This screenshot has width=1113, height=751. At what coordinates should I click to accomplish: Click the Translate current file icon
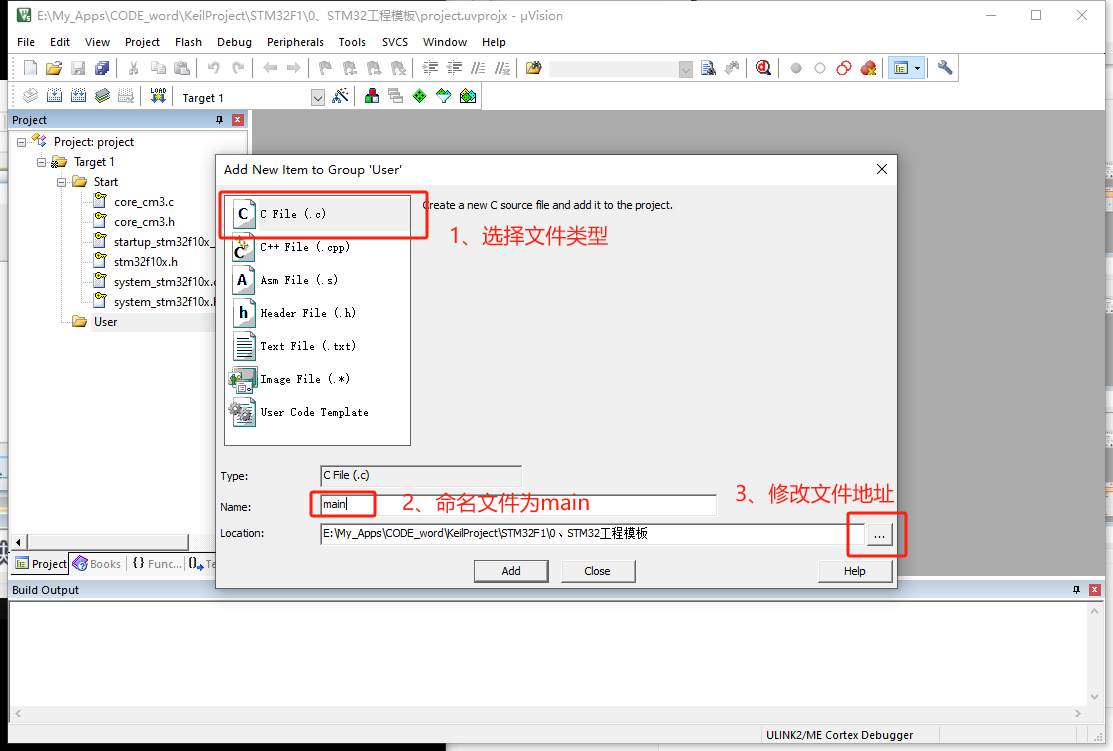(x=30, y=96)
